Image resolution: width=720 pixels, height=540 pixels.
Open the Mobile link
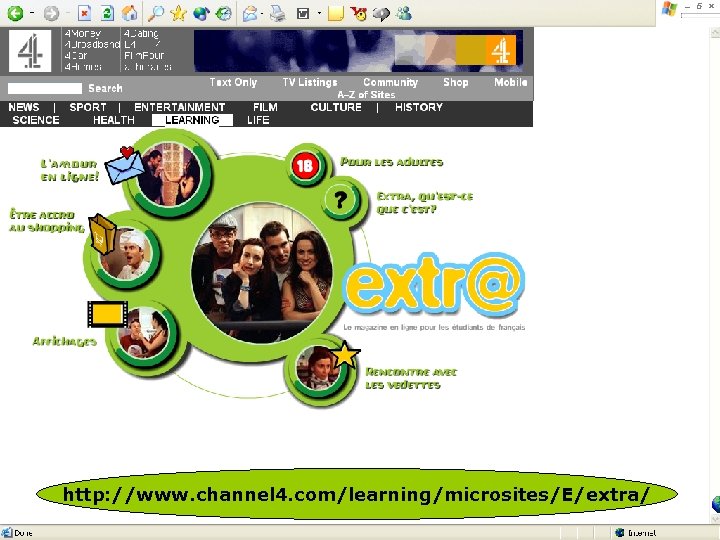511,82
